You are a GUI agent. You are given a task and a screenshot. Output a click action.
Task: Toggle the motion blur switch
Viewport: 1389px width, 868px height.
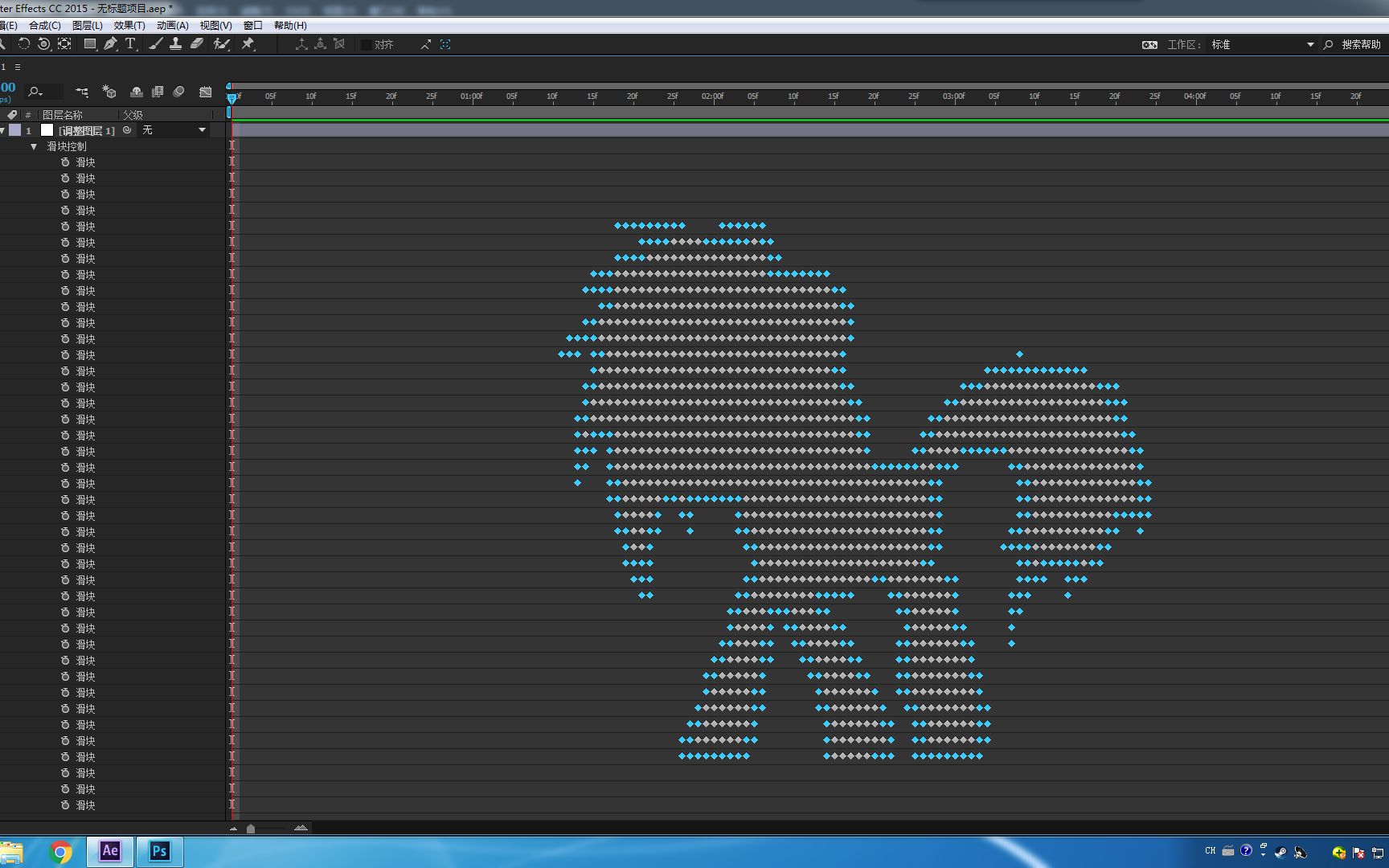(x=178, y=92)
